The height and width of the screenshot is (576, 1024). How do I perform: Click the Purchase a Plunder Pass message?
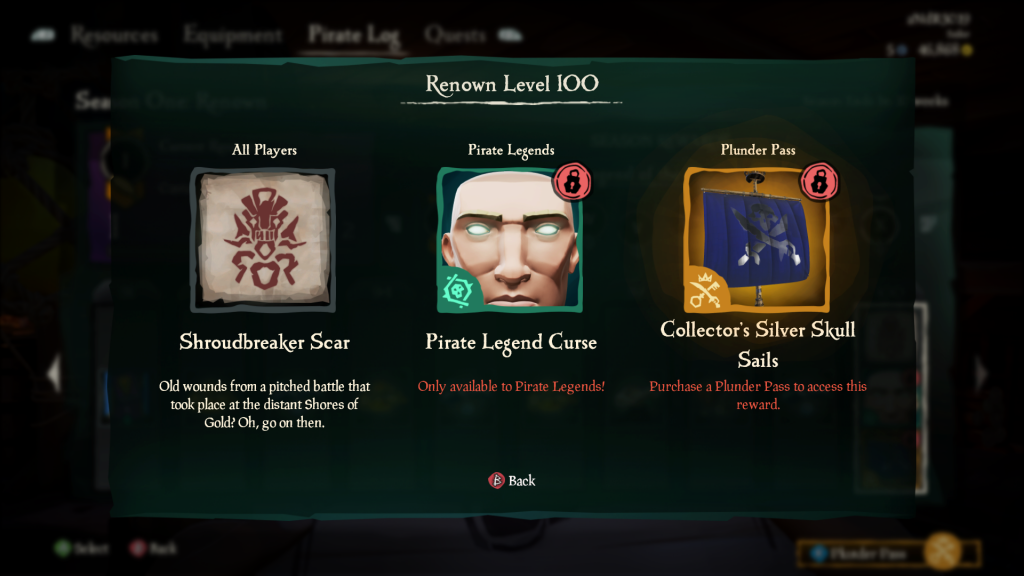coord(758,395)
